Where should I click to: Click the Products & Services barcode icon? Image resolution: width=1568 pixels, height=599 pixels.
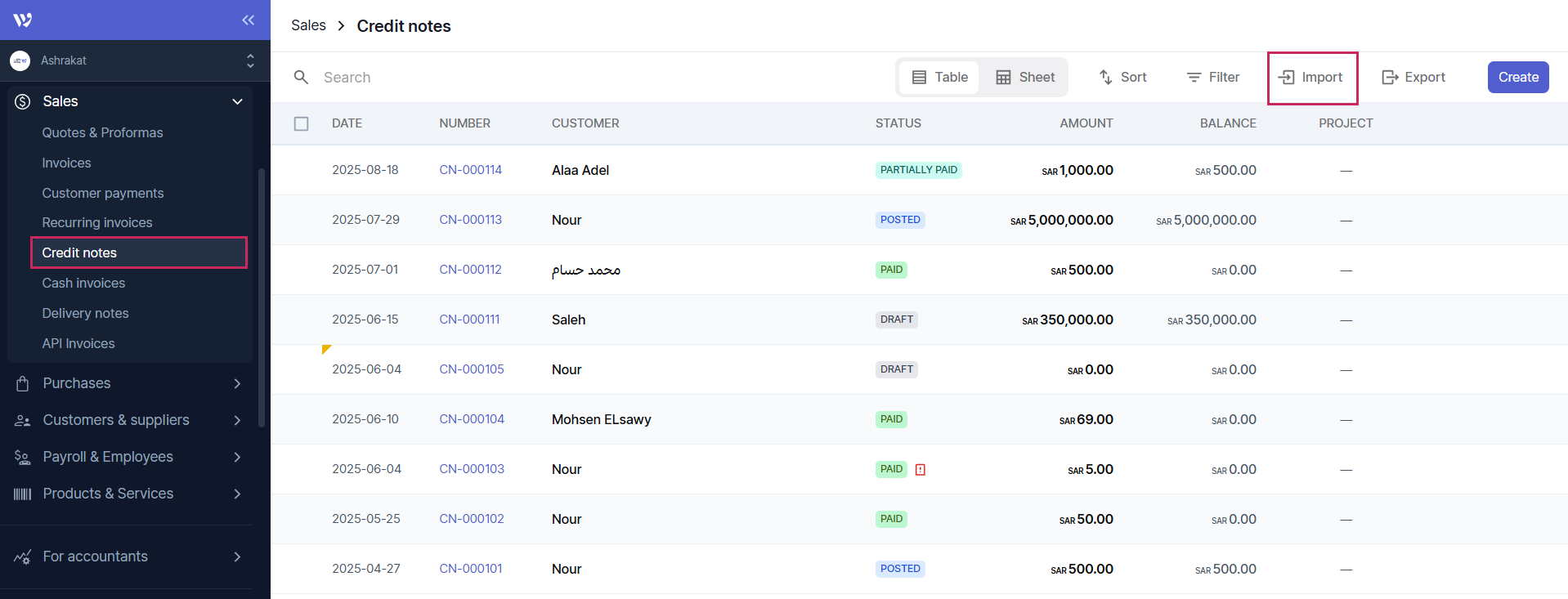[x=23, y=494]
